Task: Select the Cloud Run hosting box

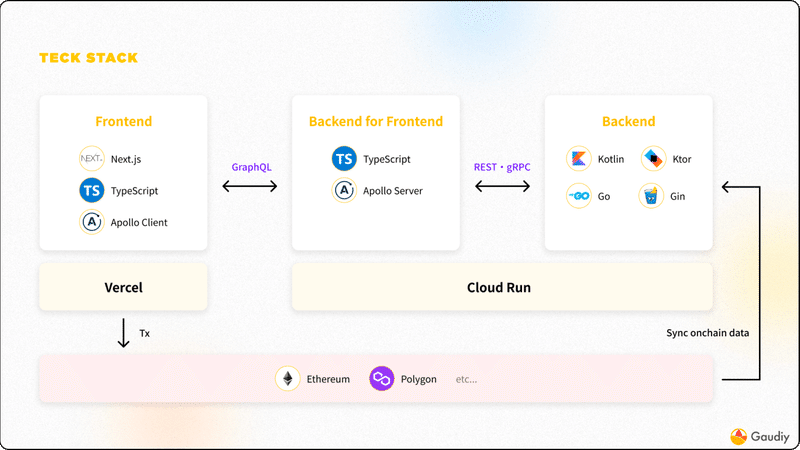Action: [502, 287]
